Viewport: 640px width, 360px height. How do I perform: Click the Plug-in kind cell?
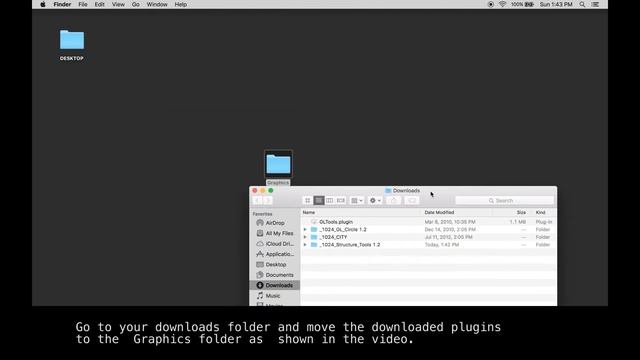[x=544, y=222]
